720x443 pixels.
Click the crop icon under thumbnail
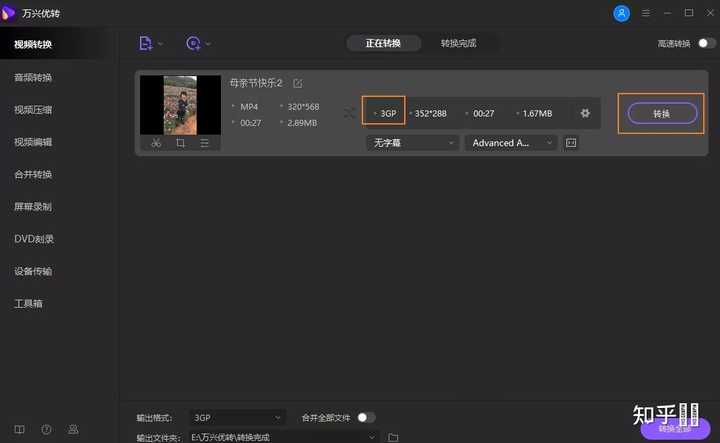click(x=180, y=143)
